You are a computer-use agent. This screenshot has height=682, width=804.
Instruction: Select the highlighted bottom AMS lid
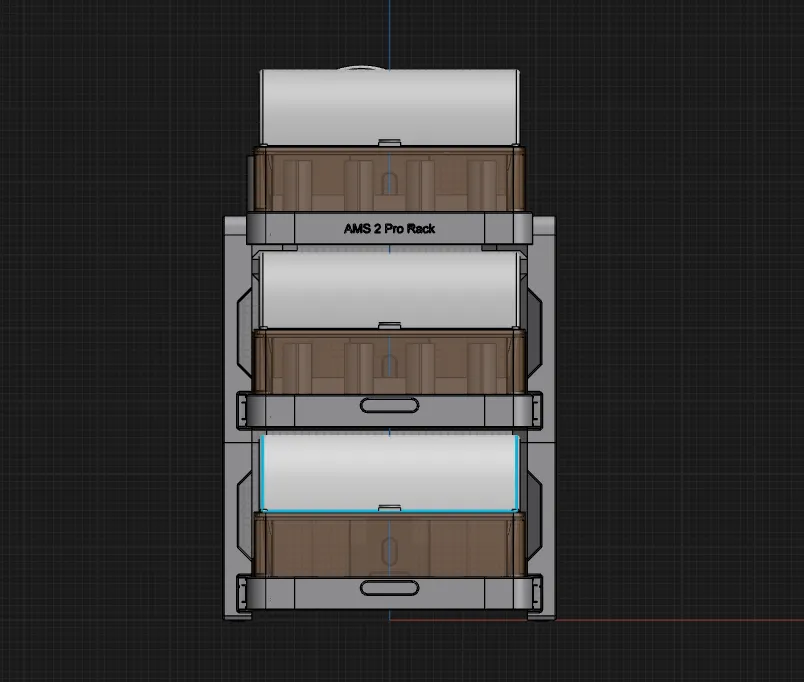point(389,473)
